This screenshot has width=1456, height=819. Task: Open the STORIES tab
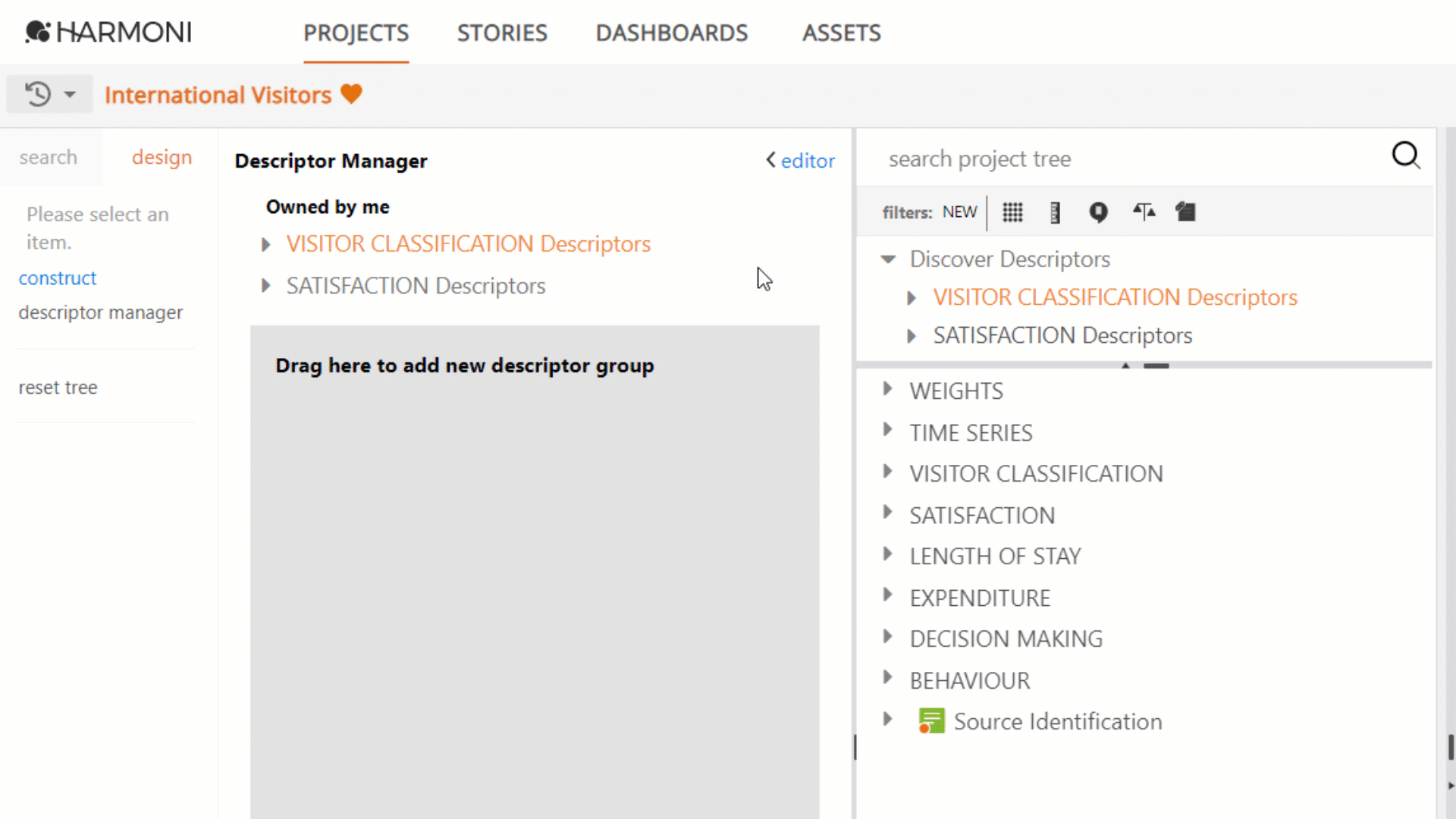pos(502,33)
